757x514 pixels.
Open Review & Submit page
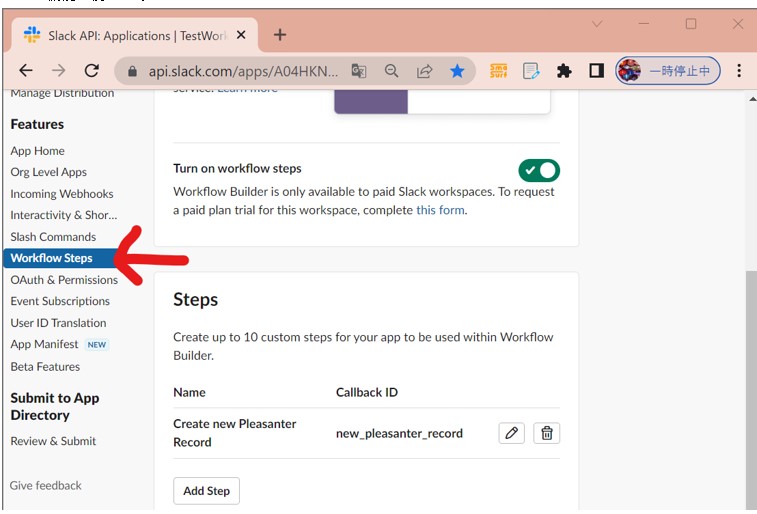click(53, 441)
